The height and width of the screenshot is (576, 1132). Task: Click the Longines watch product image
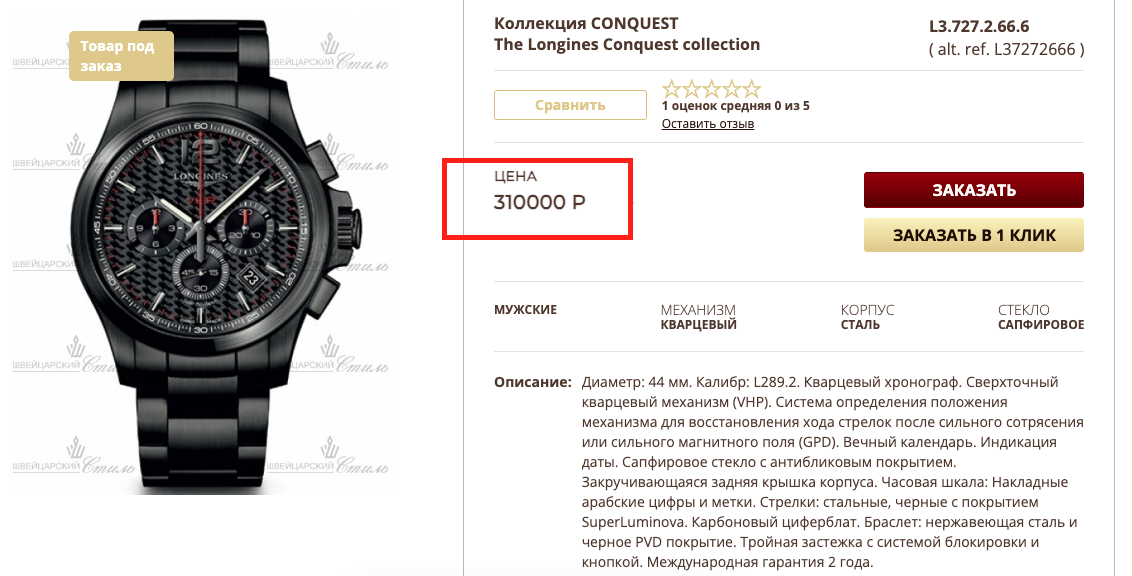[218, 260]
